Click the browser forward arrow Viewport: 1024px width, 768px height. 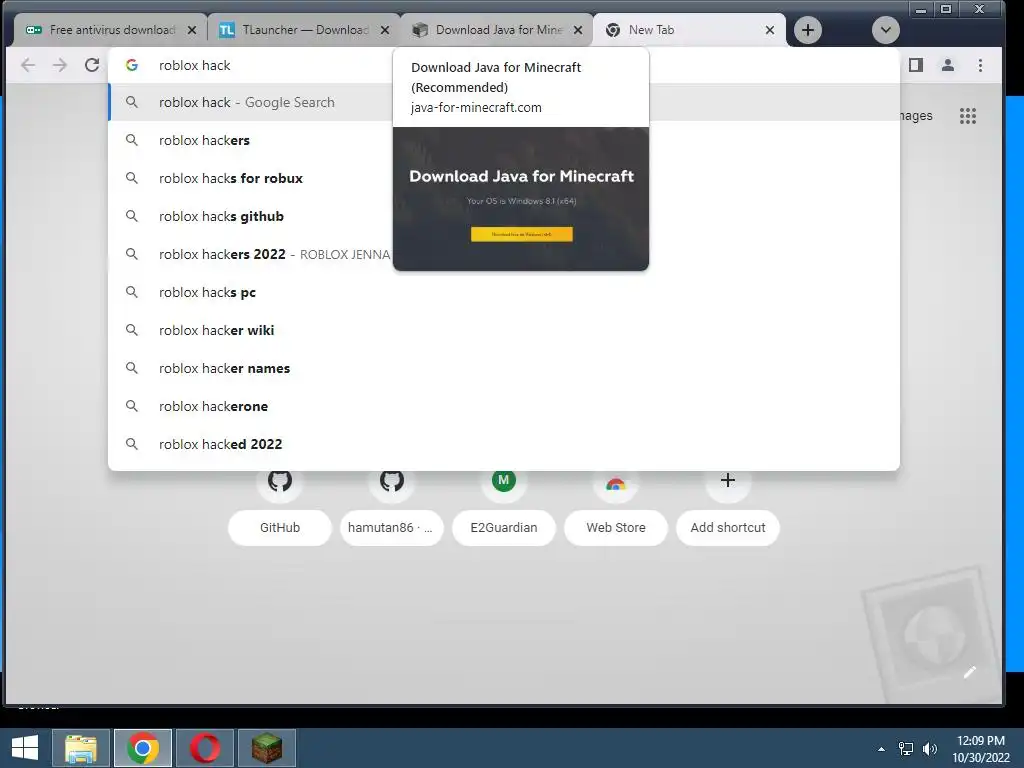[x=59, y=65]
